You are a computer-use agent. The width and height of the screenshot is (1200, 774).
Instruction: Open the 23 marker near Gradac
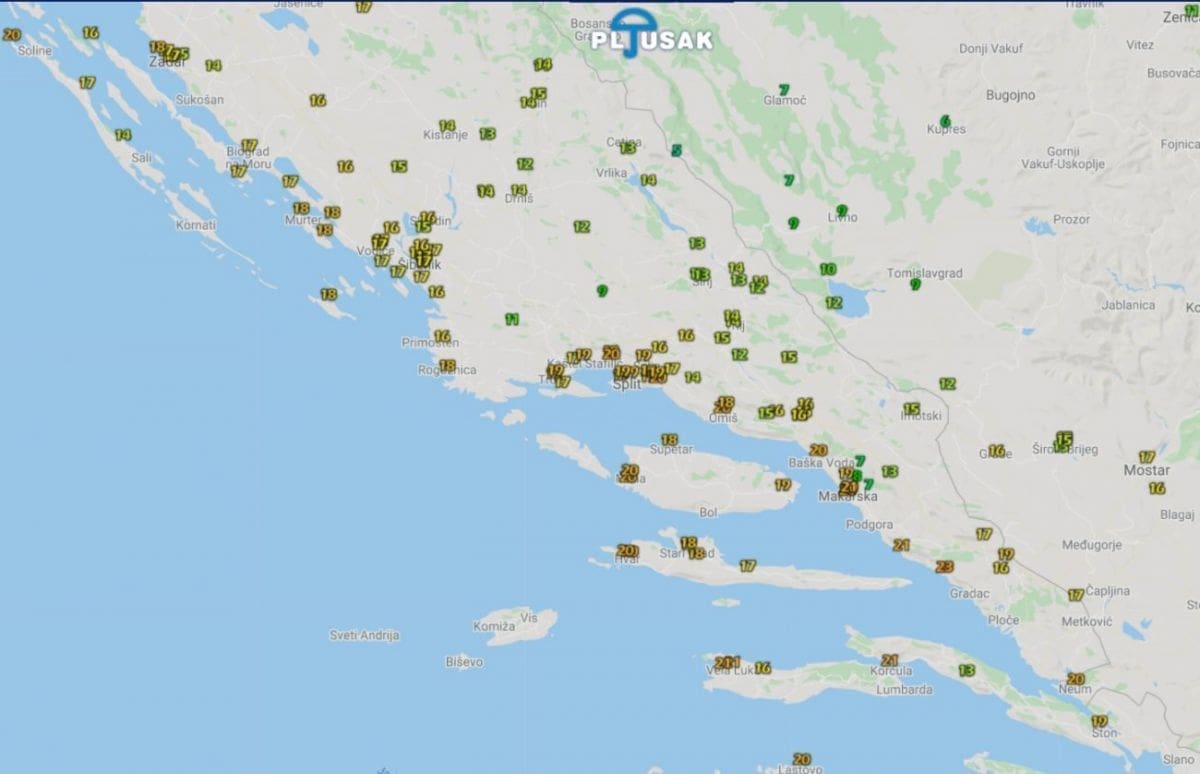click(944, 567)
